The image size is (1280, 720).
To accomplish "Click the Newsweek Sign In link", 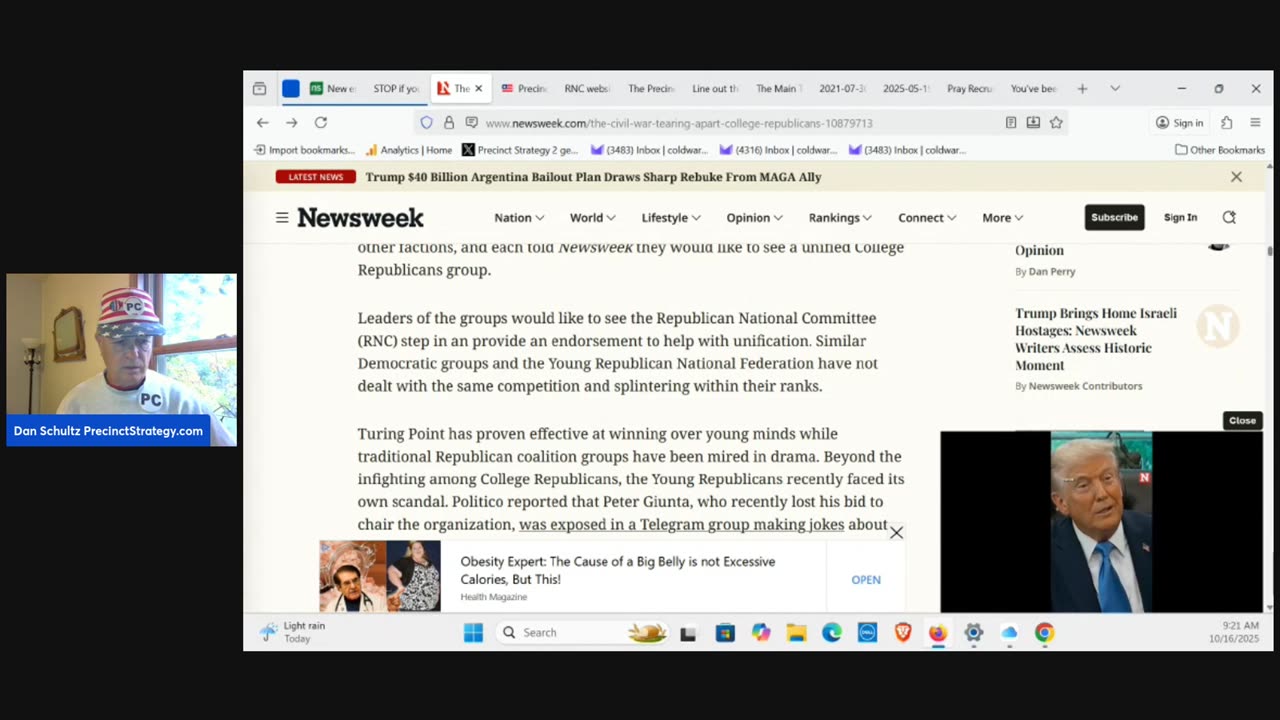I will pyautogui.click(x=1180, y=217).
